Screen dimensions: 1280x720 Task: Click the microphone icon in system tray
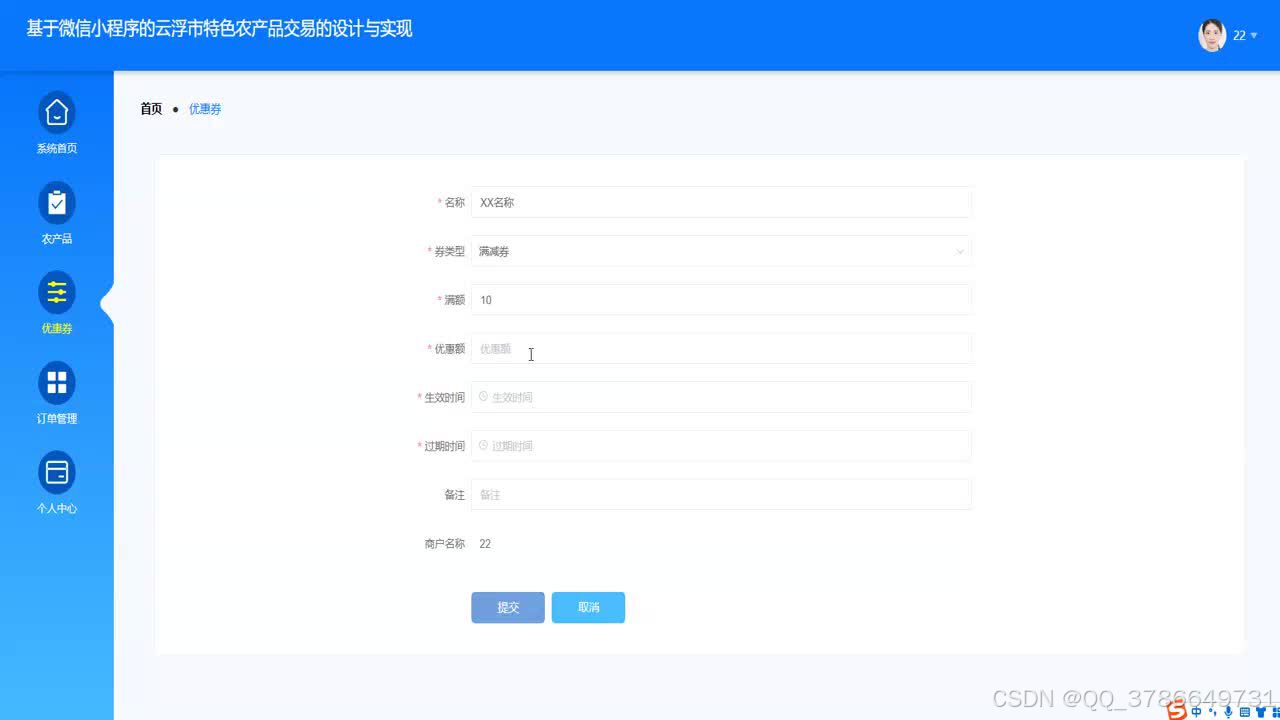click(1228, 712)
